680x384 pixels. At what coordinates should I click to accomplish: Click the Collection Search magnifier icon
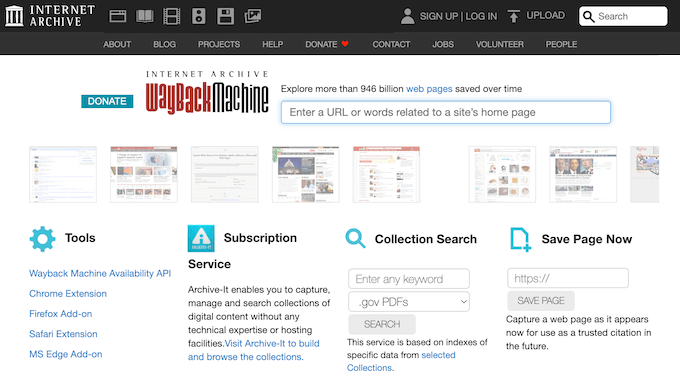(355, 238)
